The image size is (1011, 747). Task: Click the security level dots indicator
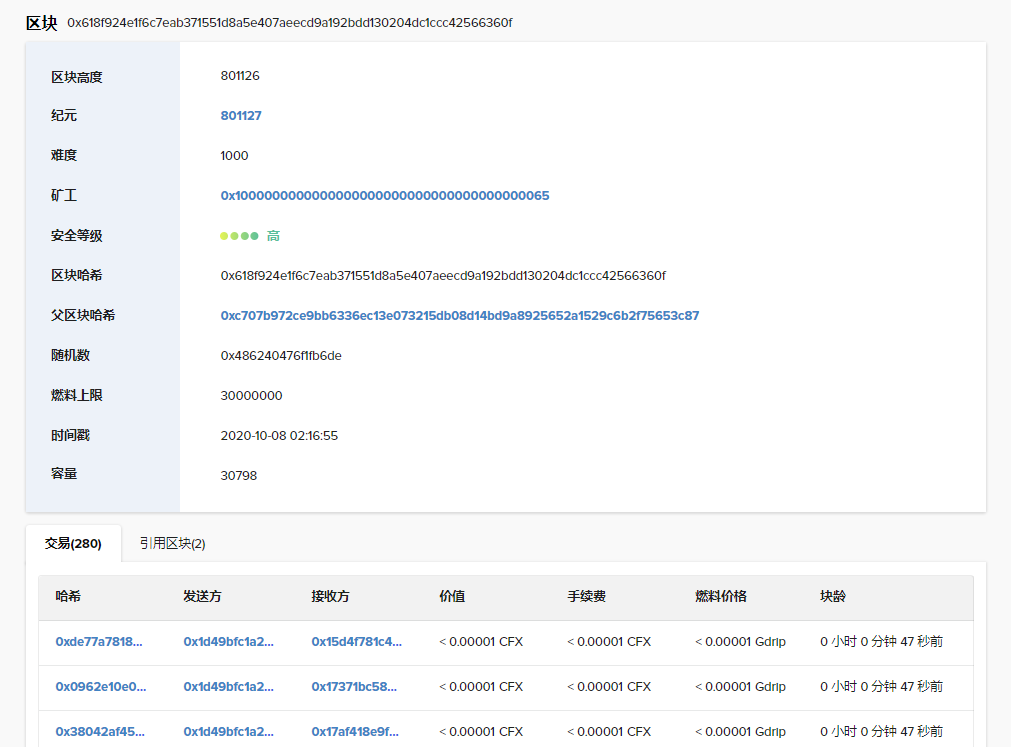coord(239,236)
